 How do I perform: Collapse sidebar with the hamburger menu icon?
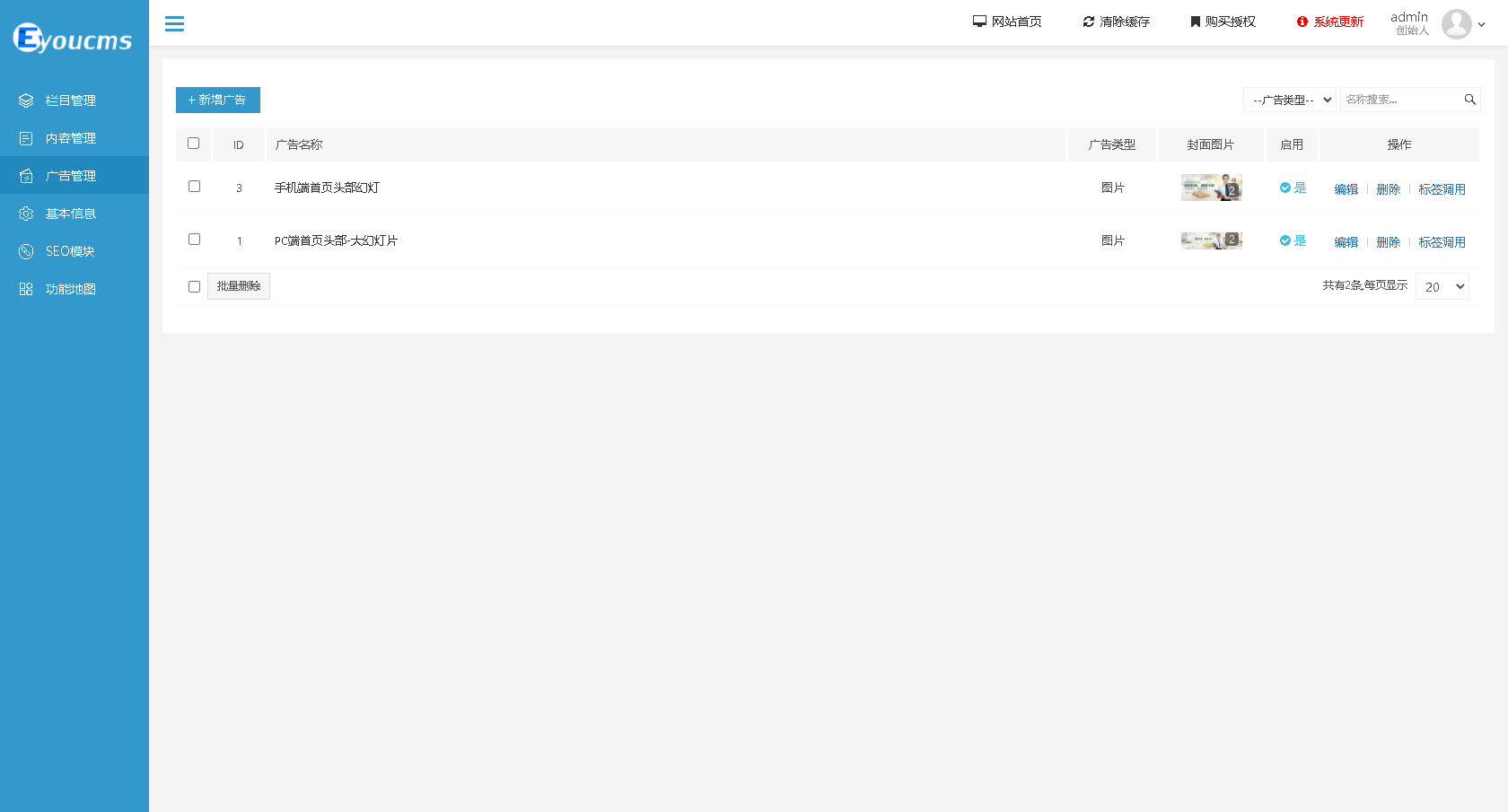[174, 23]
